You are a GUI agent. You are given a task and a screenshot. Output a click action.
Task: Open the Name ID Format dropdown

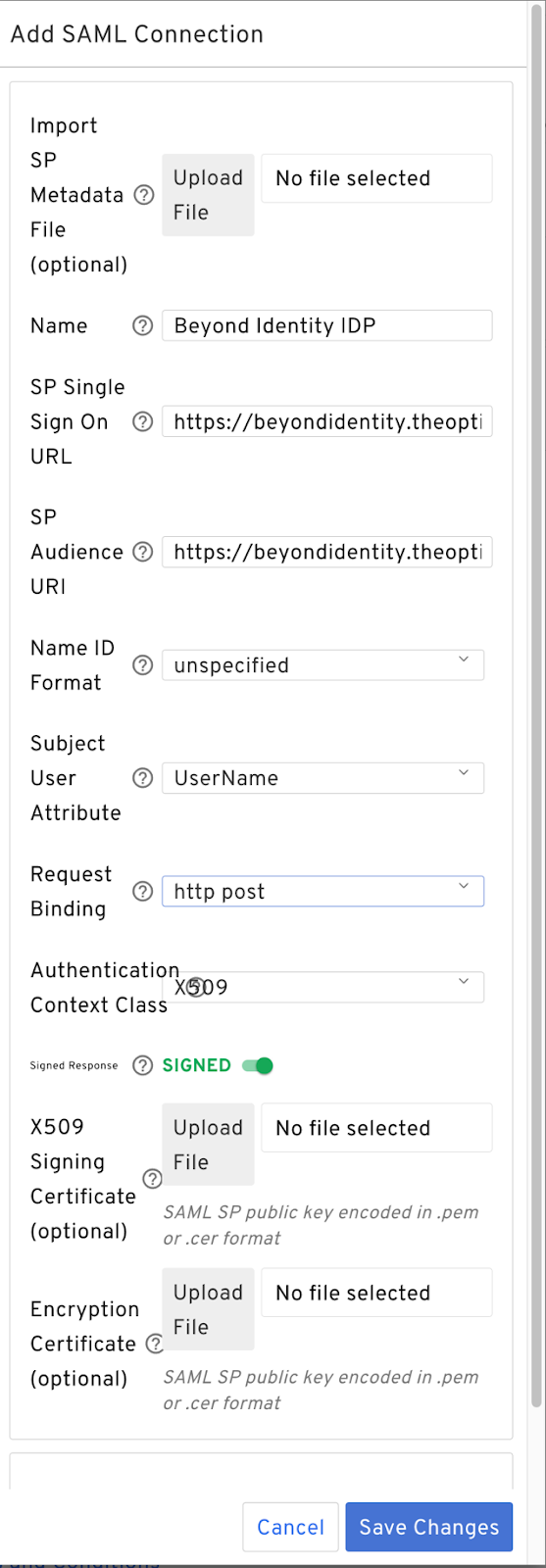[323, 665]
